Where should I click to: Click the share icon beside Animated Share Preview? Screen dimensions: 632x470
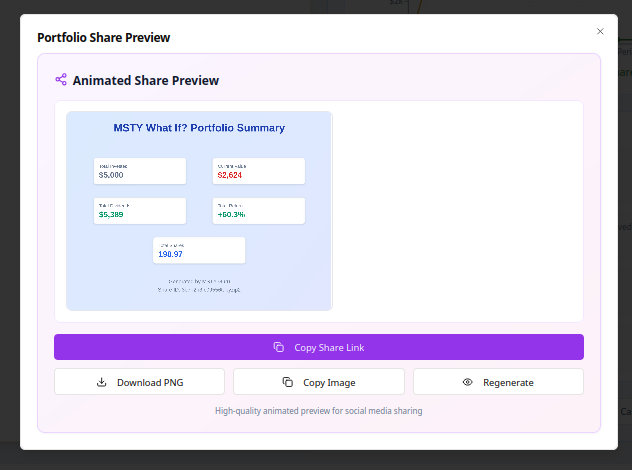pyautogui.click(x=61, y=80)
